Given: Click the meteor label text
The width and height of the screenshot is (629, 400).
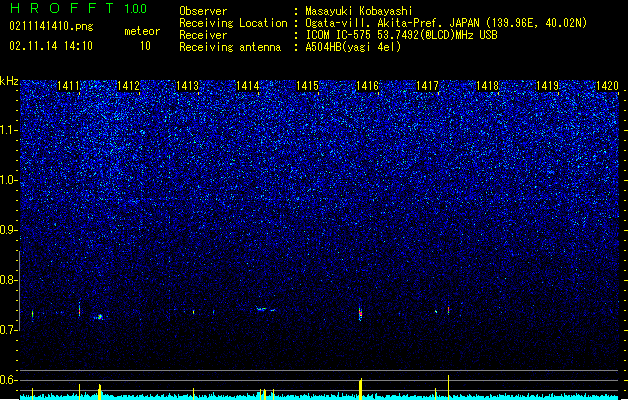Looking at the screenshot, I should pyautogui.click(x=142, y=31).
